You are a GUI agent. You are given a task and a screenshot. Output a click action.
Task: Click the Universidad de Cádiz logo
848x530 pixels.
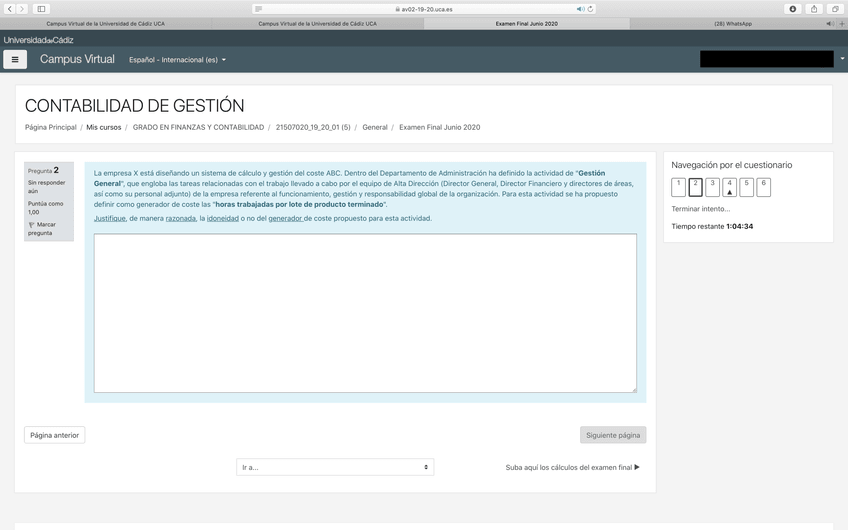click(38, 40)
